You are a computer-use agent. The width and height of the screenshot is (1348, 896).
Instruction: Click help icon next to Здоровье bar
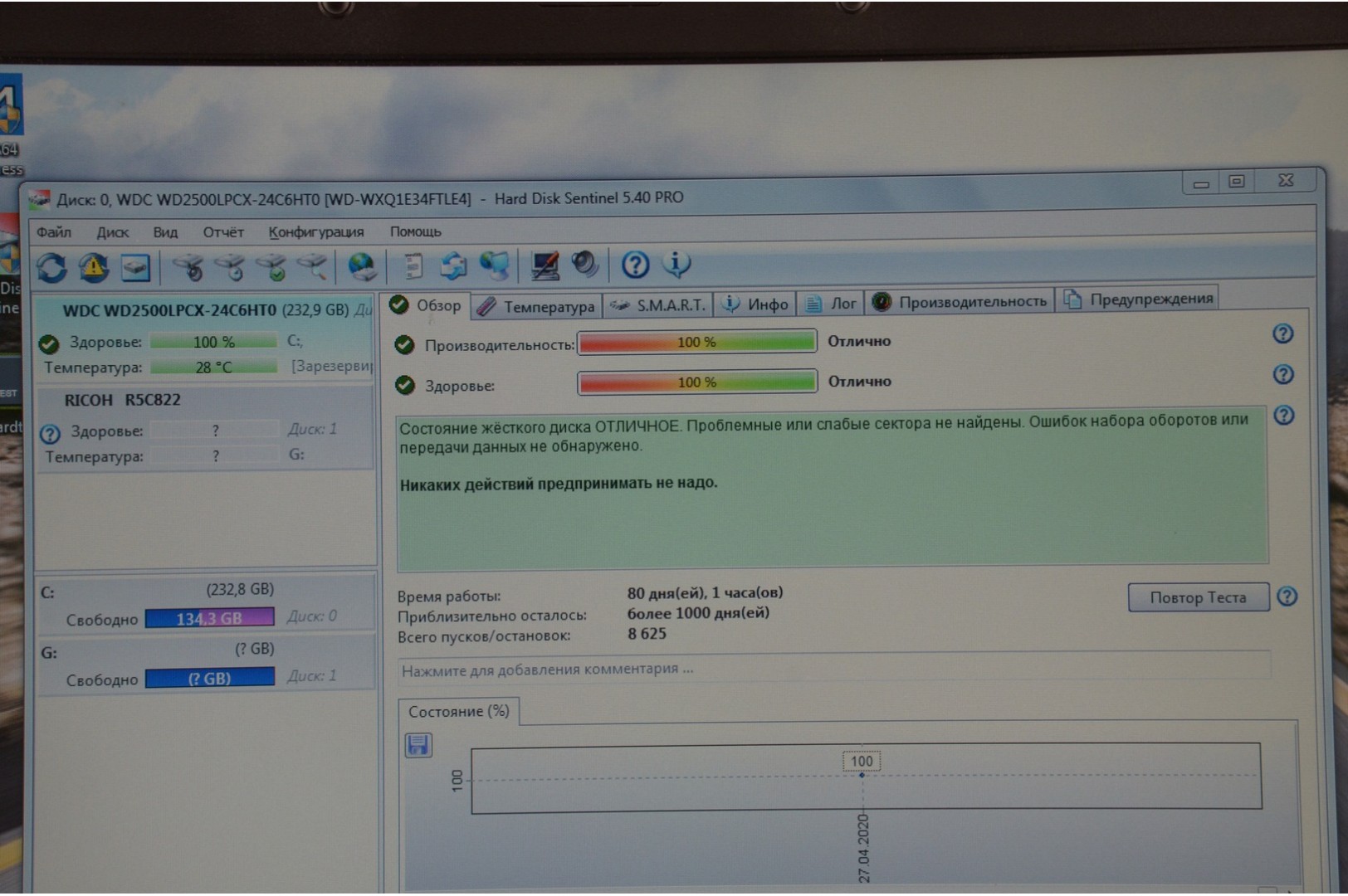pos(1283,374)
